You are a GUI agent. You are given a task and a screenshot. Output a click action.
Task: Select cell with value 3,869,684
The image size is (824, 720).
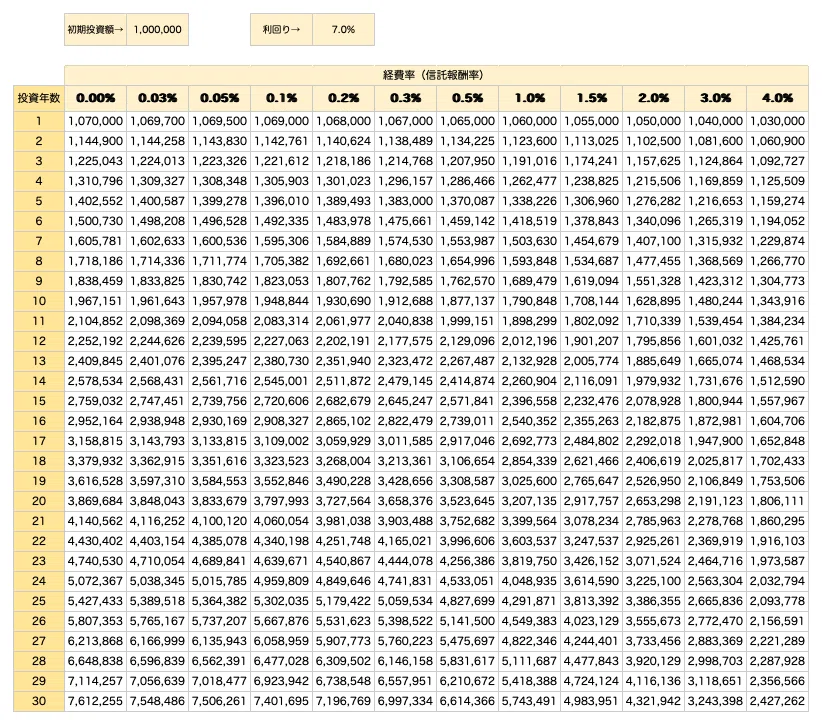(x=95, y=501)
